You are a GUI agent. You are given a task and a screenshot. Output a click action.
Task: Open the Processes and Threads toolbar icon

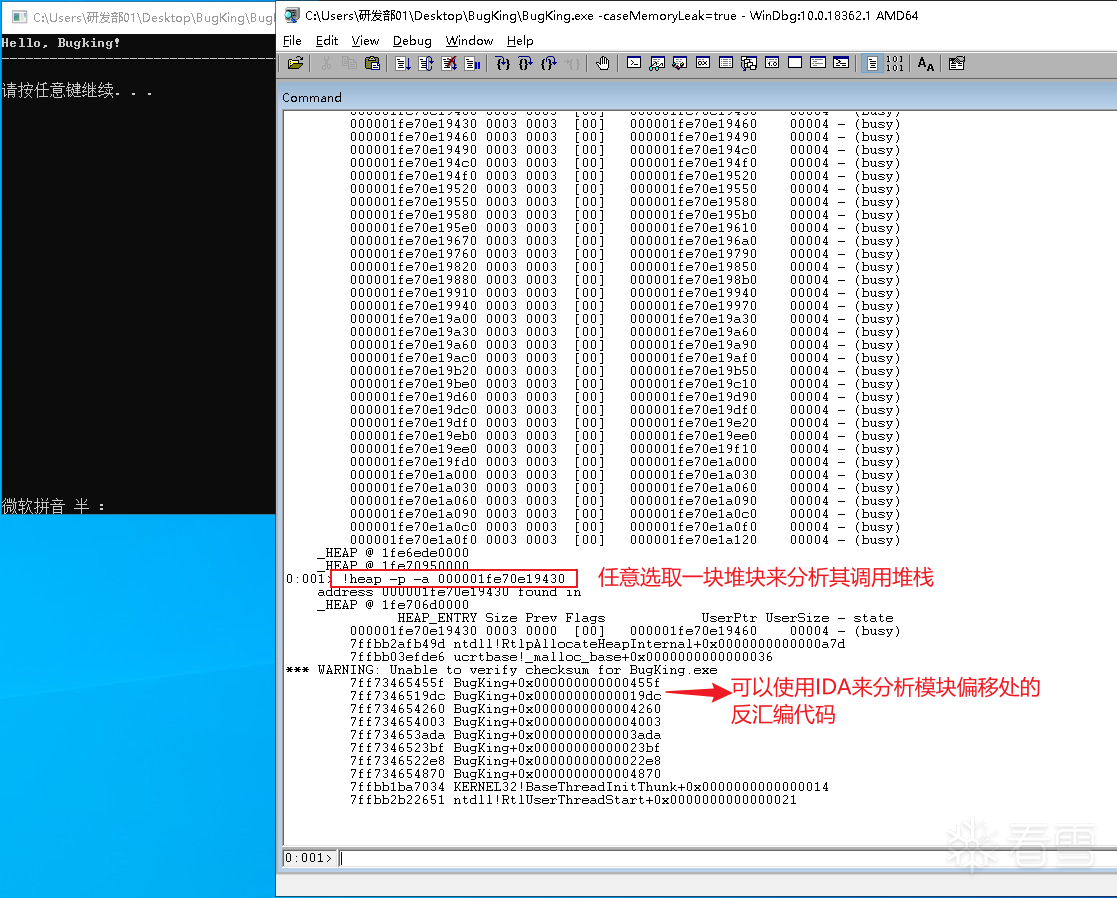[818, 63]
